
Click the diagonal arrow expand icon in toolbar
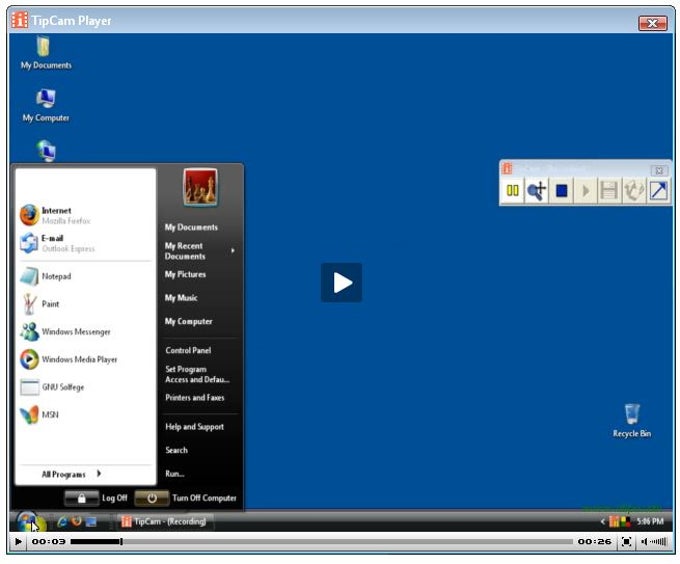(x=658, y=191)
